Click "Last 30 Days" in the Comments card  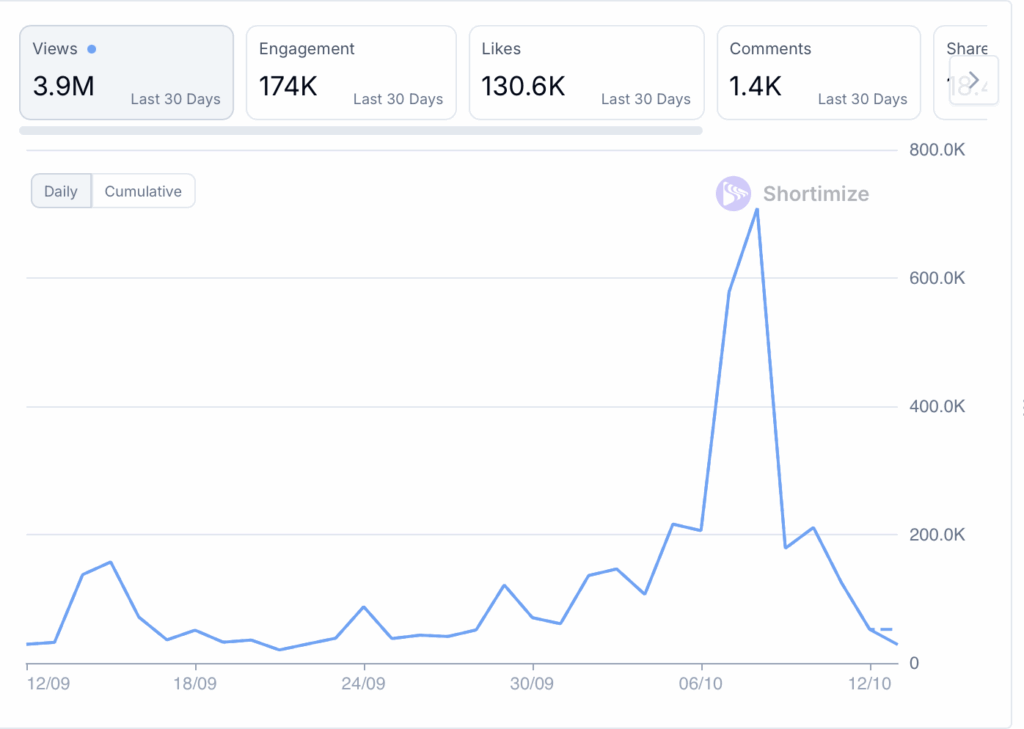click(x=862, y=99)
